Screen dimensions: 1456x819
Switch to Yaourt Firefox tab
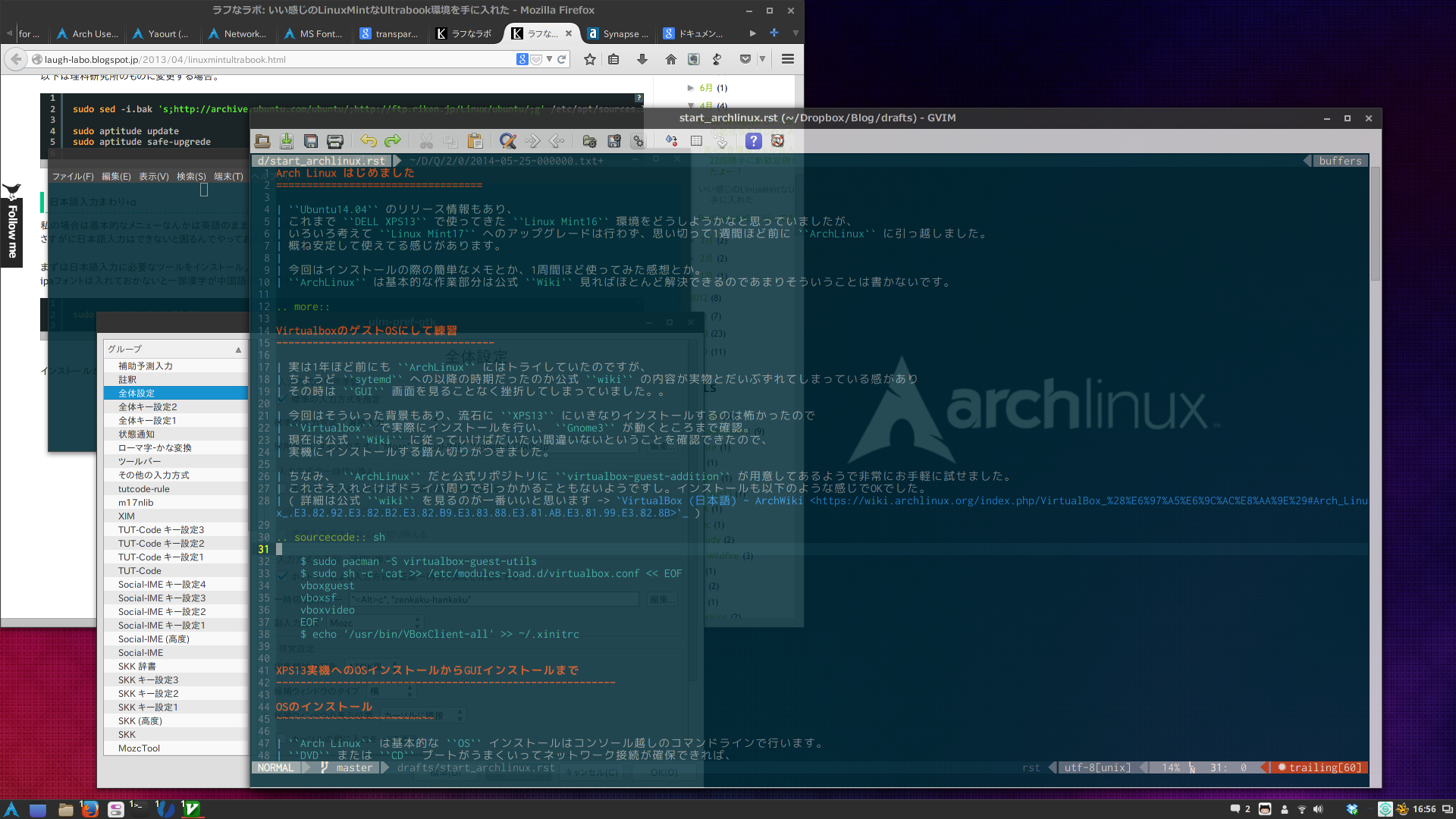pyautogui.click(x=164, y=33)
